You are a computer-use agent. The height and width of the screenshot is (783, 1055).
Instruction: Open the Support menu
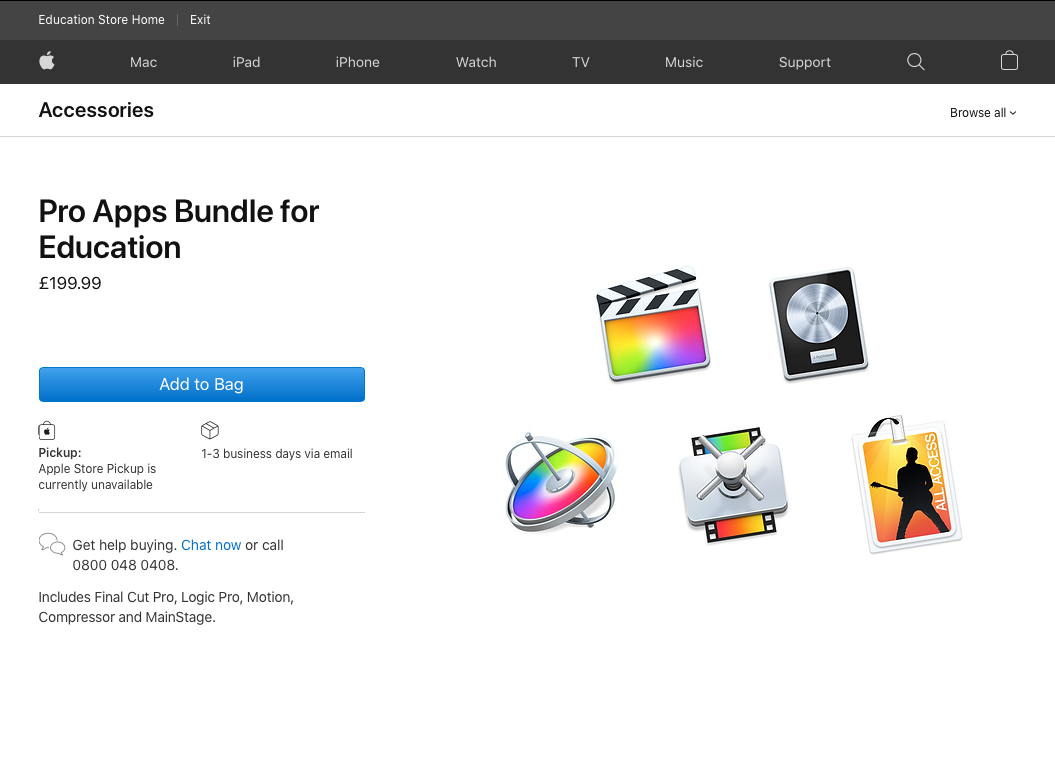(805, 62)
